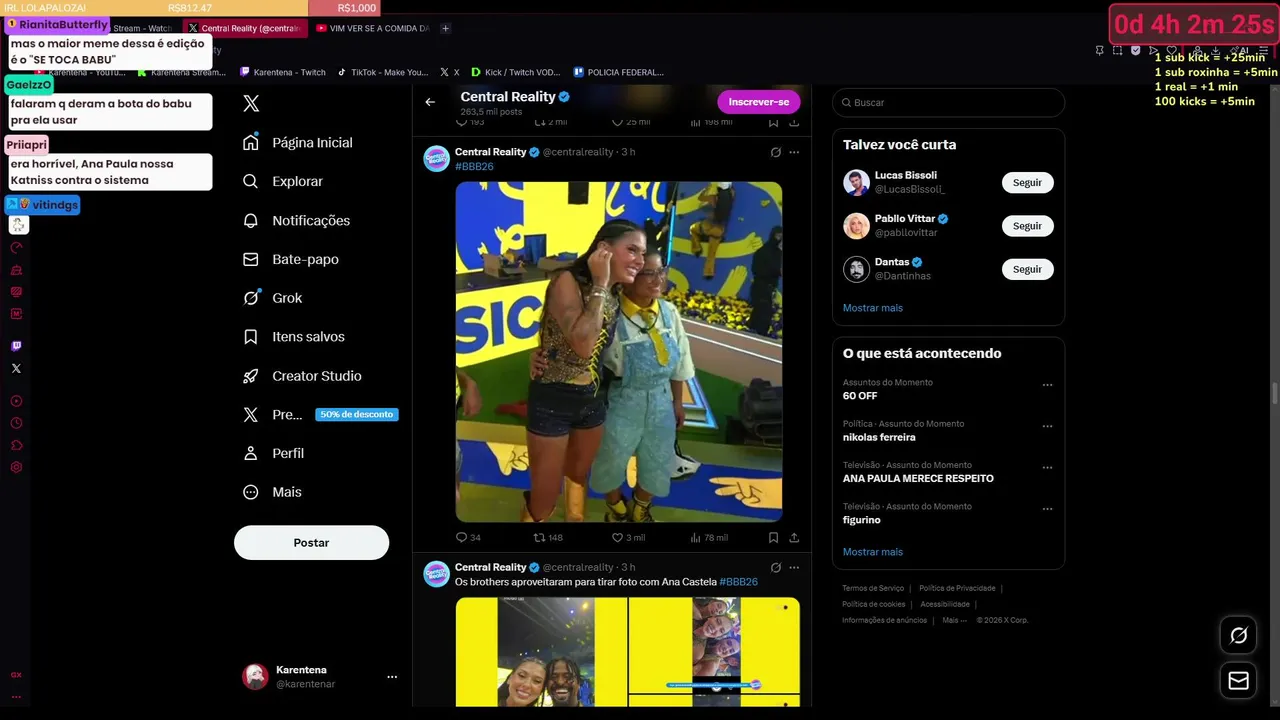Open History clock icon in sidebar

click(16, 423)
